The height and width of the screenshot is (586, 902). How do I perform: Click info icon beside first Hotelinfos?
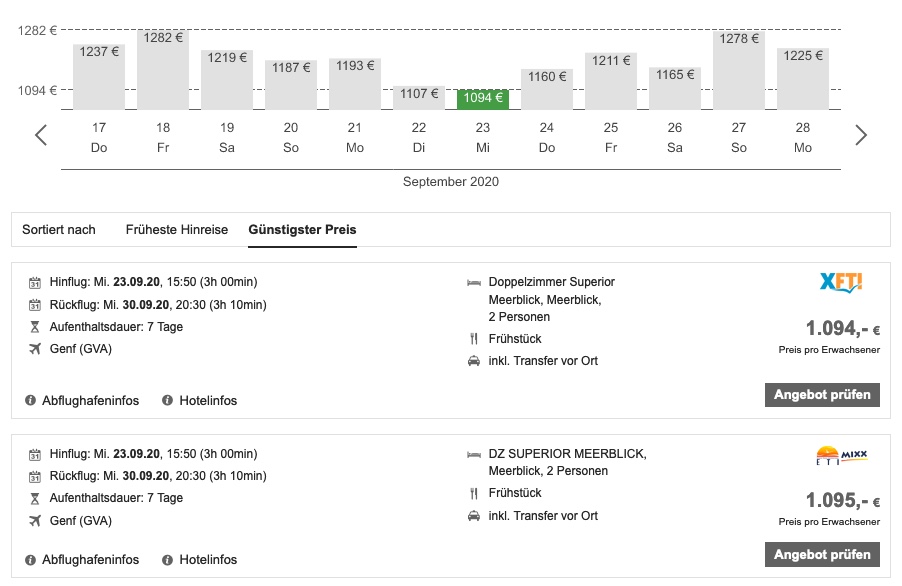click(168, 401)
